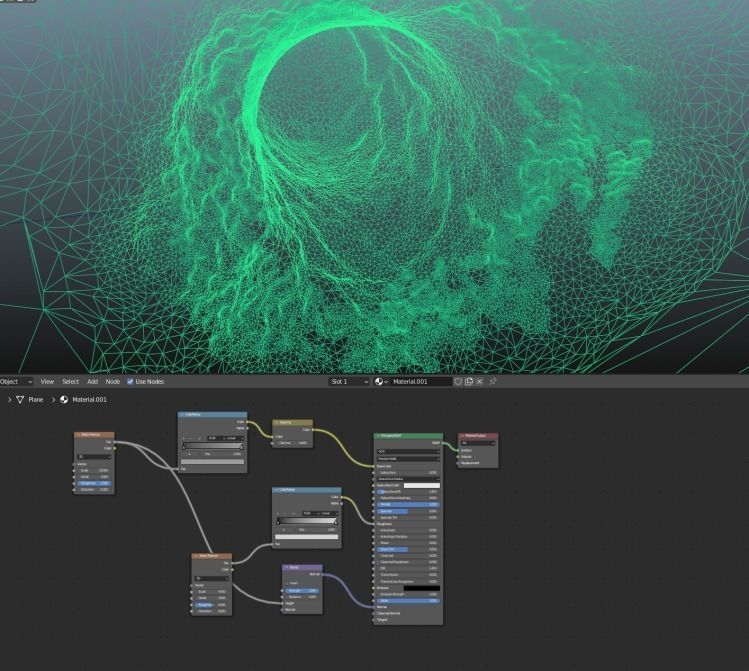Click the Material.001 sphere icon in breadcrumb
The width and height of the screenshot is (749, 671).
pyautogui.click(x=64, y=400)
